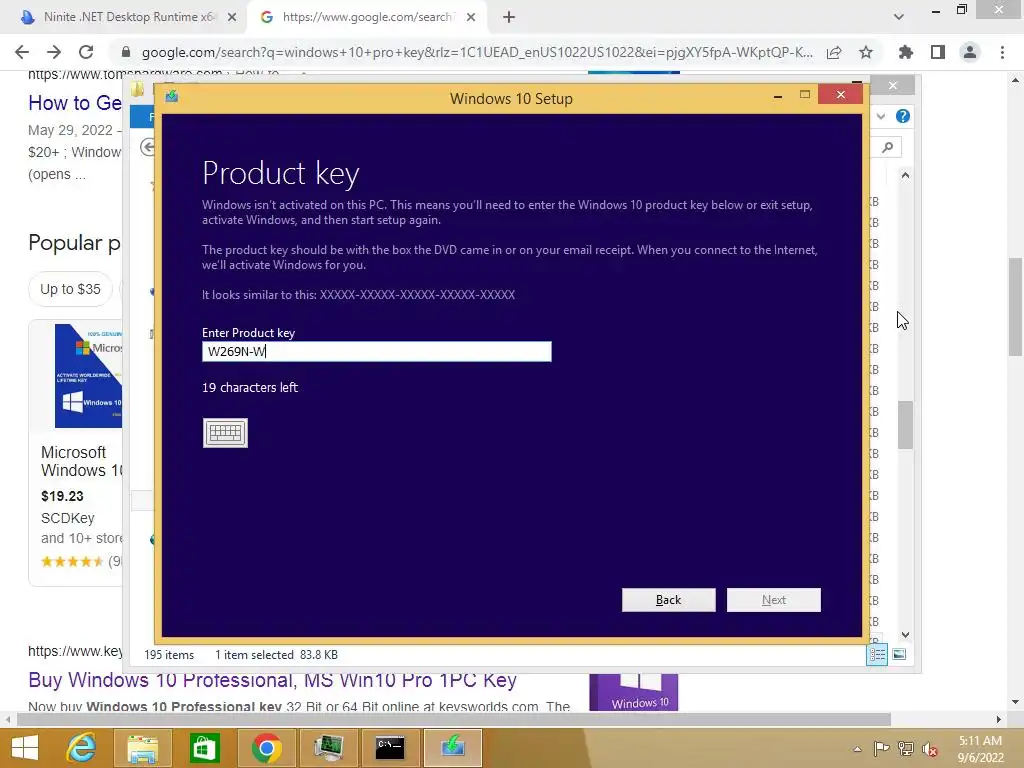Click the Explorer back navigation arrow
1024x768 pixels.
pyautogui.click(x=148, y=147)
